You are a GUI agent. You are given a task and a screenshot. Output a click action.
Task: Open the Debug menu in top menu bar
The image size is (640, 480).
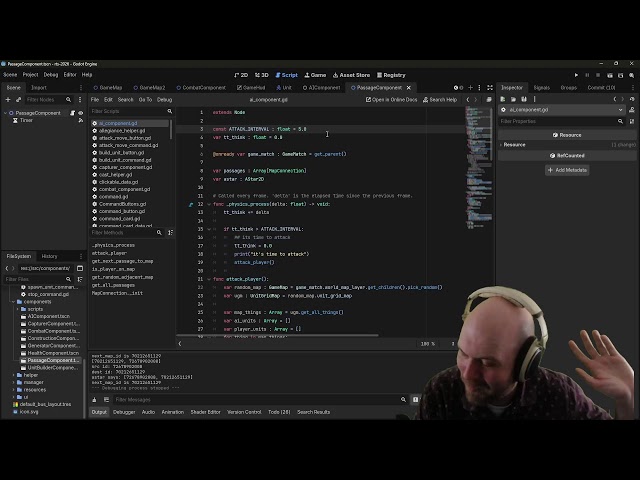tap(51, 75)
